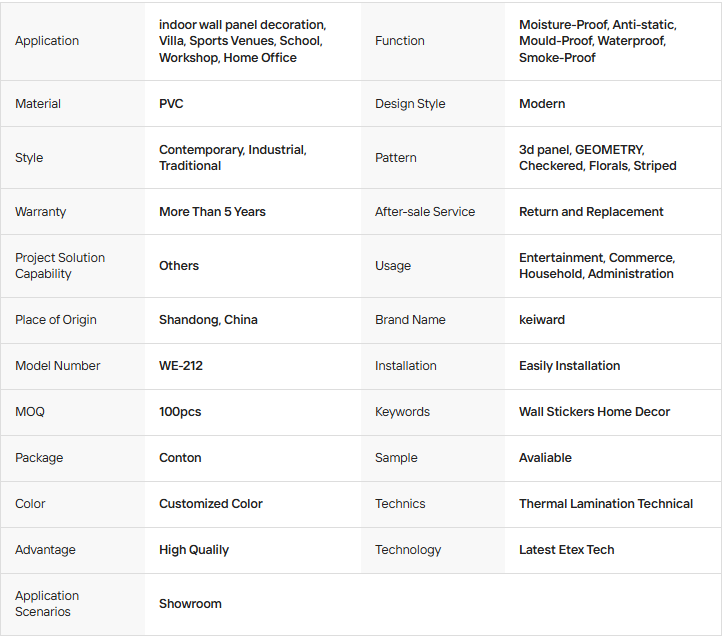Click the Return and Replacement text
724x638 pixels.
tap(591, 212)
